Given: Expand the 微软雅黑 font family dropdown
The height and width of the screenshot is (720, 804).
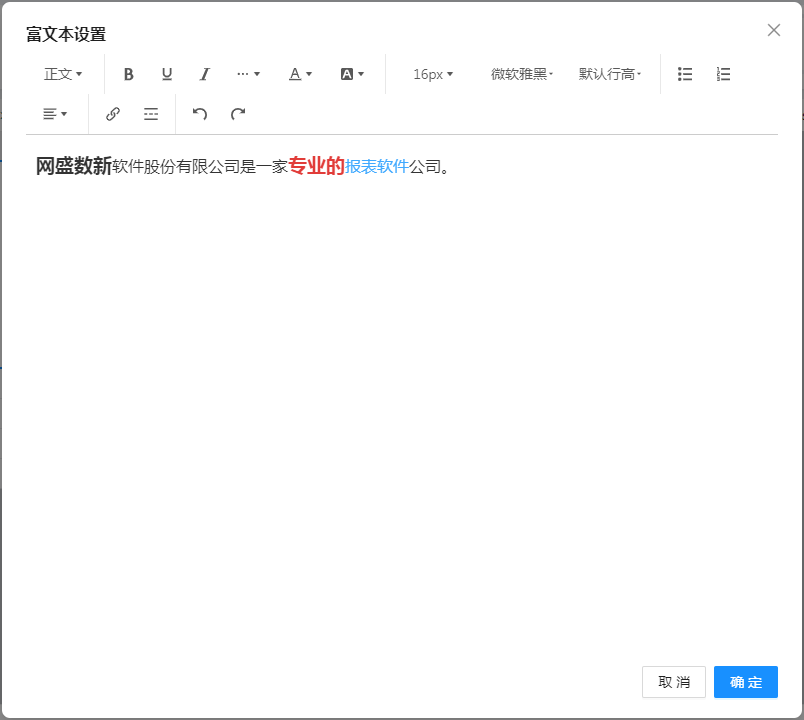Looking at the screenshot, I should click(522, 74).
